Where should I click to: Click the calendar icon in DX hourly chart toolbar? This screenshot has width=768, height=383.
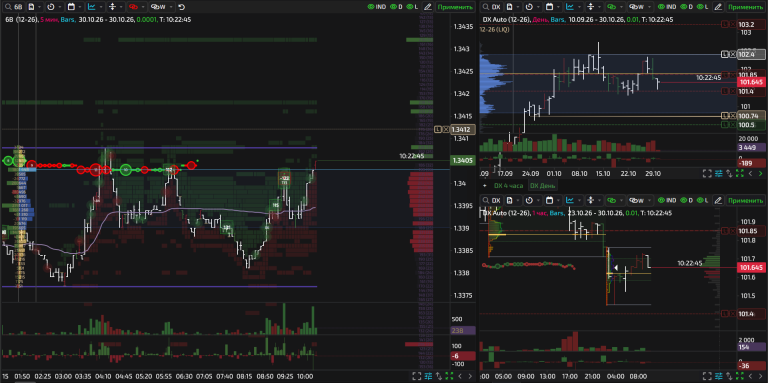550,200
